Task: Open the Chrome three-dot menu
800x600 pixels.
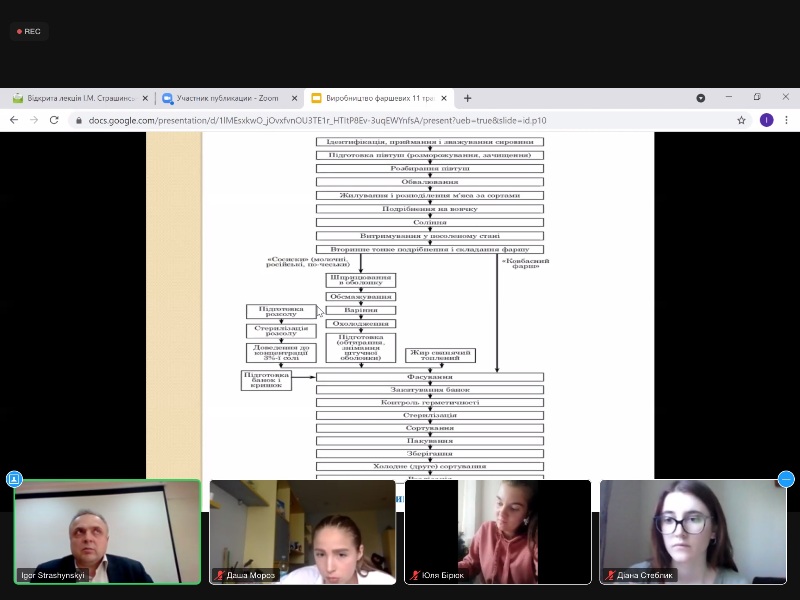Action: pyautogui.click(x=786, y=120)
